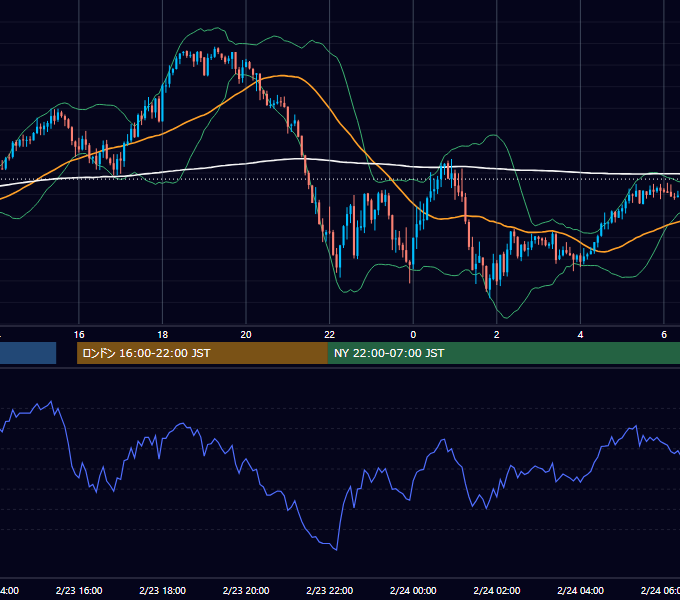The image size is (680, 600).
Task: Click the 2/23 18:00 indicator axis label
Action: 163,590
